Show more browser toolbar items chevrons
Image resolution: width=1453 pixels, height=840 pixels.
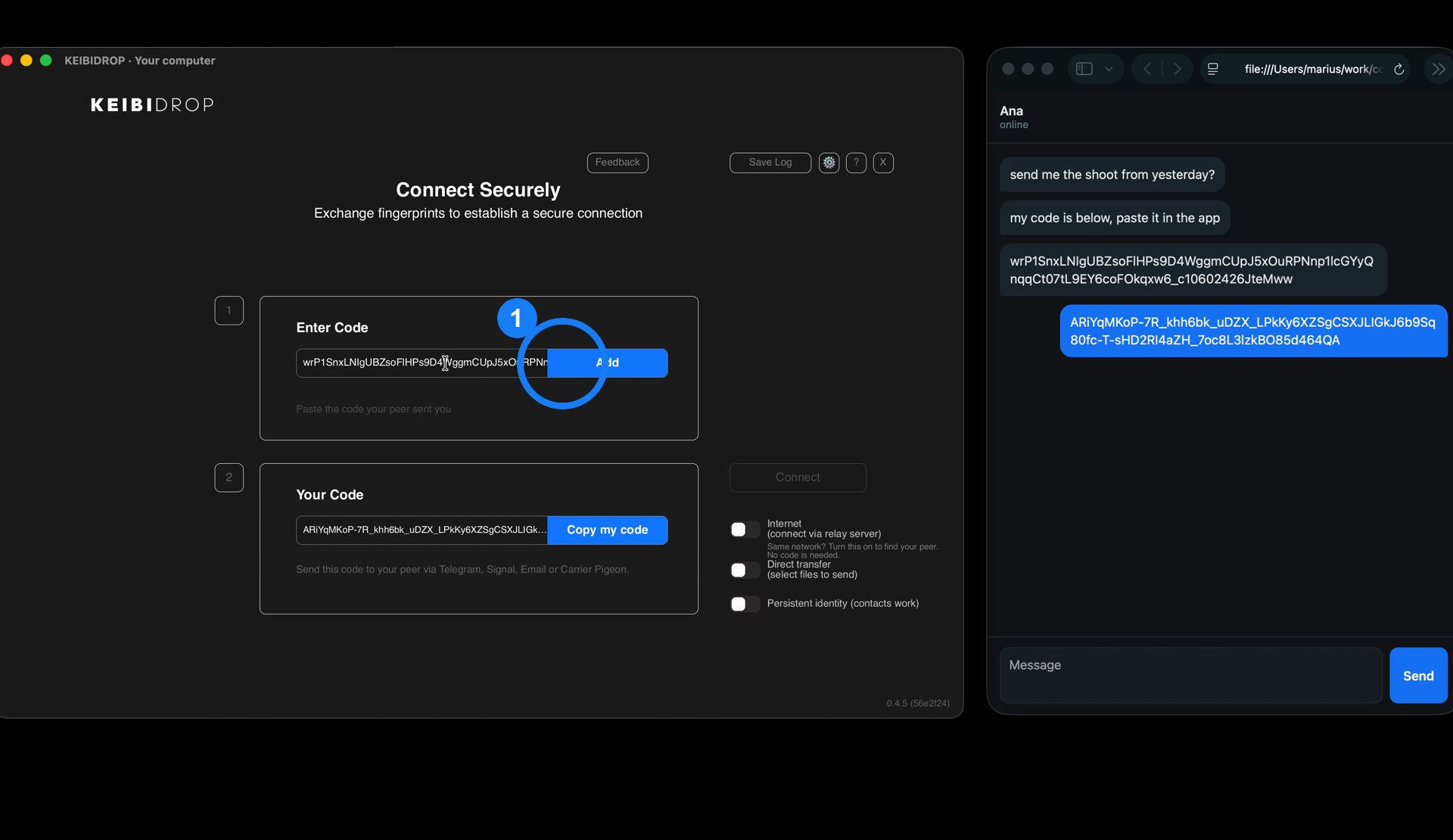click(1439, 69)
